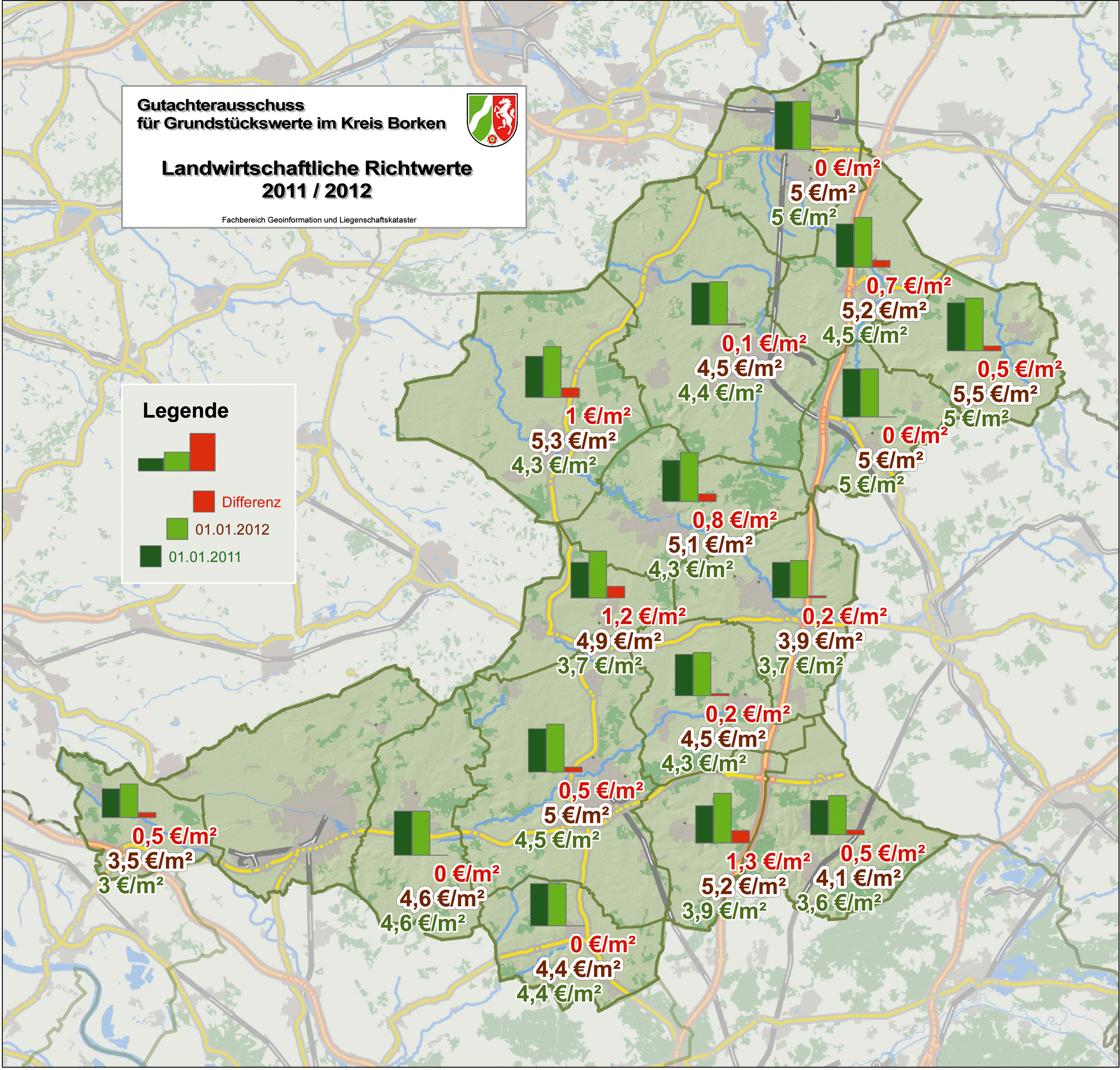
Task: Click the Landwirtschaftliche Richtwerte heading
Action: (317, 168)
